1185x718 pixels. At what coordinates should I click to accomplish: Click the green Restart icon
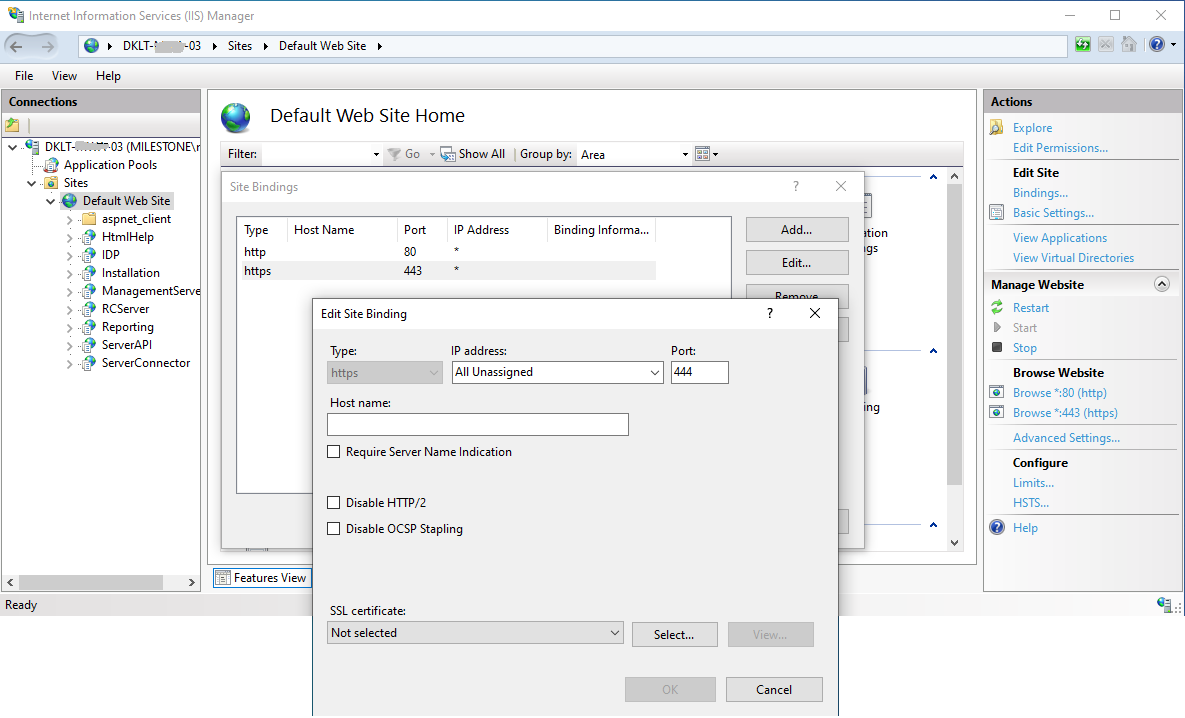997,308
